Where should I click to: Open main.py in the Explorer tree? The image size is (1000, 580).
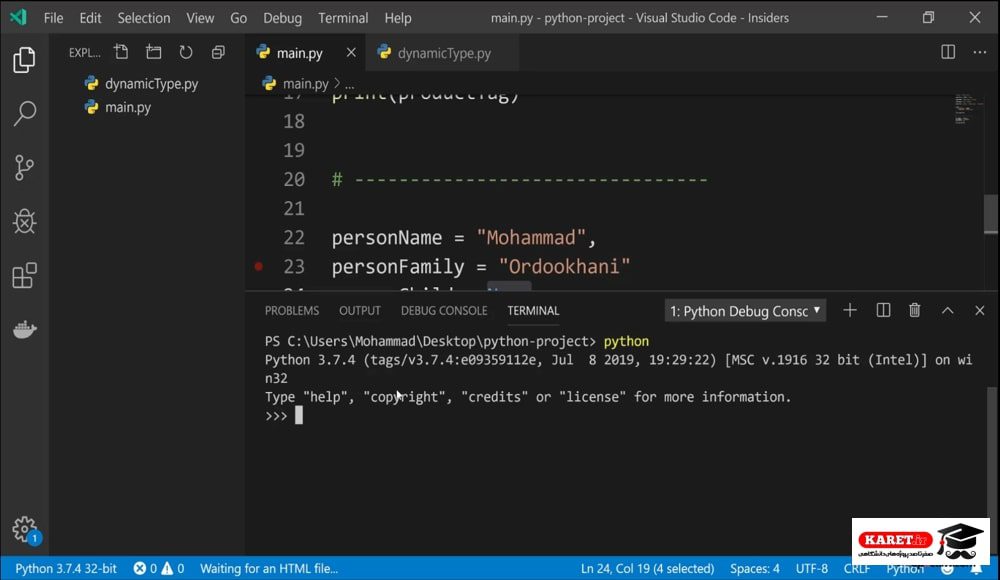tap(128, 107)
